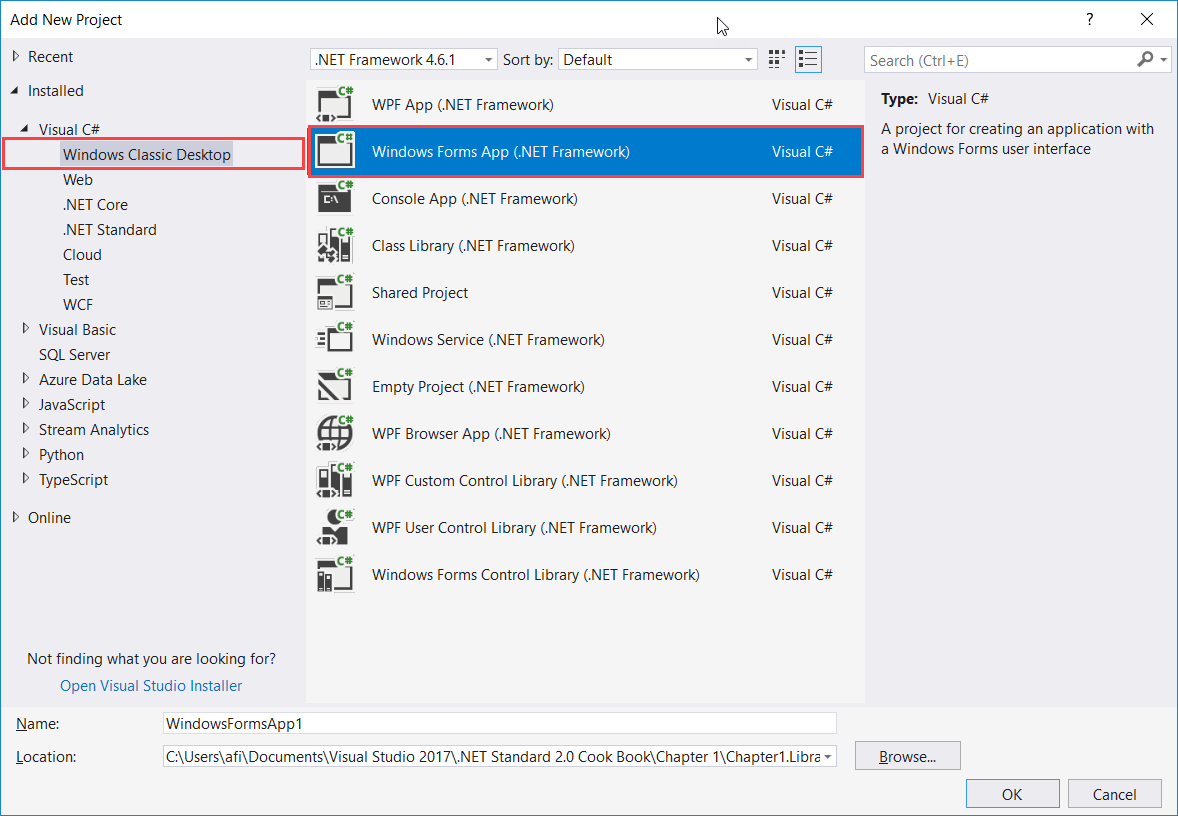The width and height of the screenshot is (1178, 816).
Task: Expand the Python node
Action: (26, 454)
